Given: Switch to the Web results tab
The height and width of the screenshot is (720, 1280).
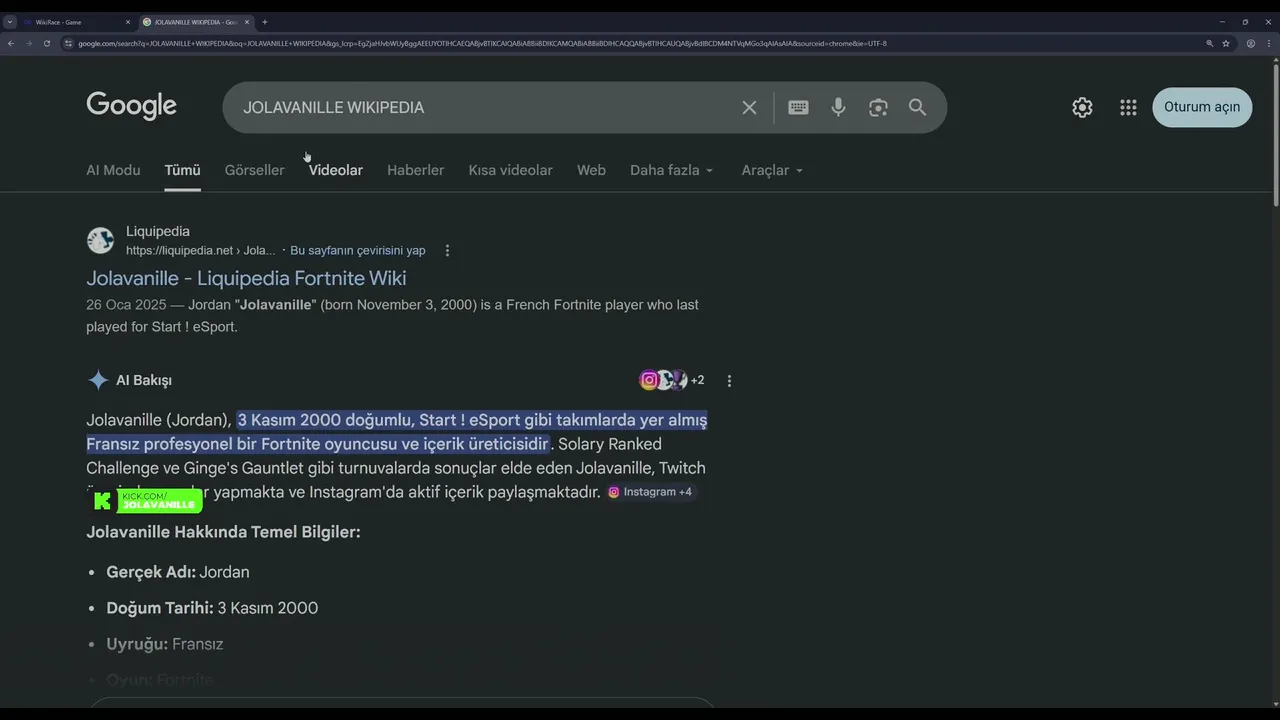Looking at the screenshot, I should coord(591,170).
